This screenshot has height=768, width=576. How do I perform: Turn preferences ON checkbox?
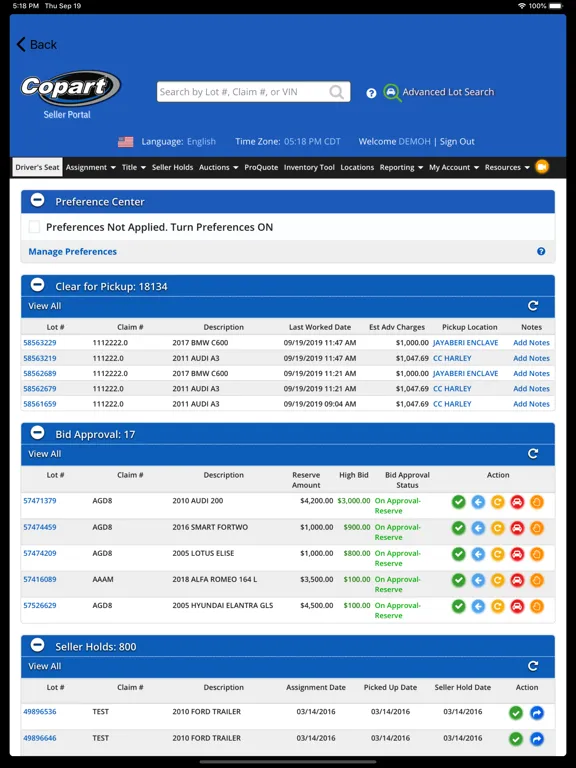[34, 227]
